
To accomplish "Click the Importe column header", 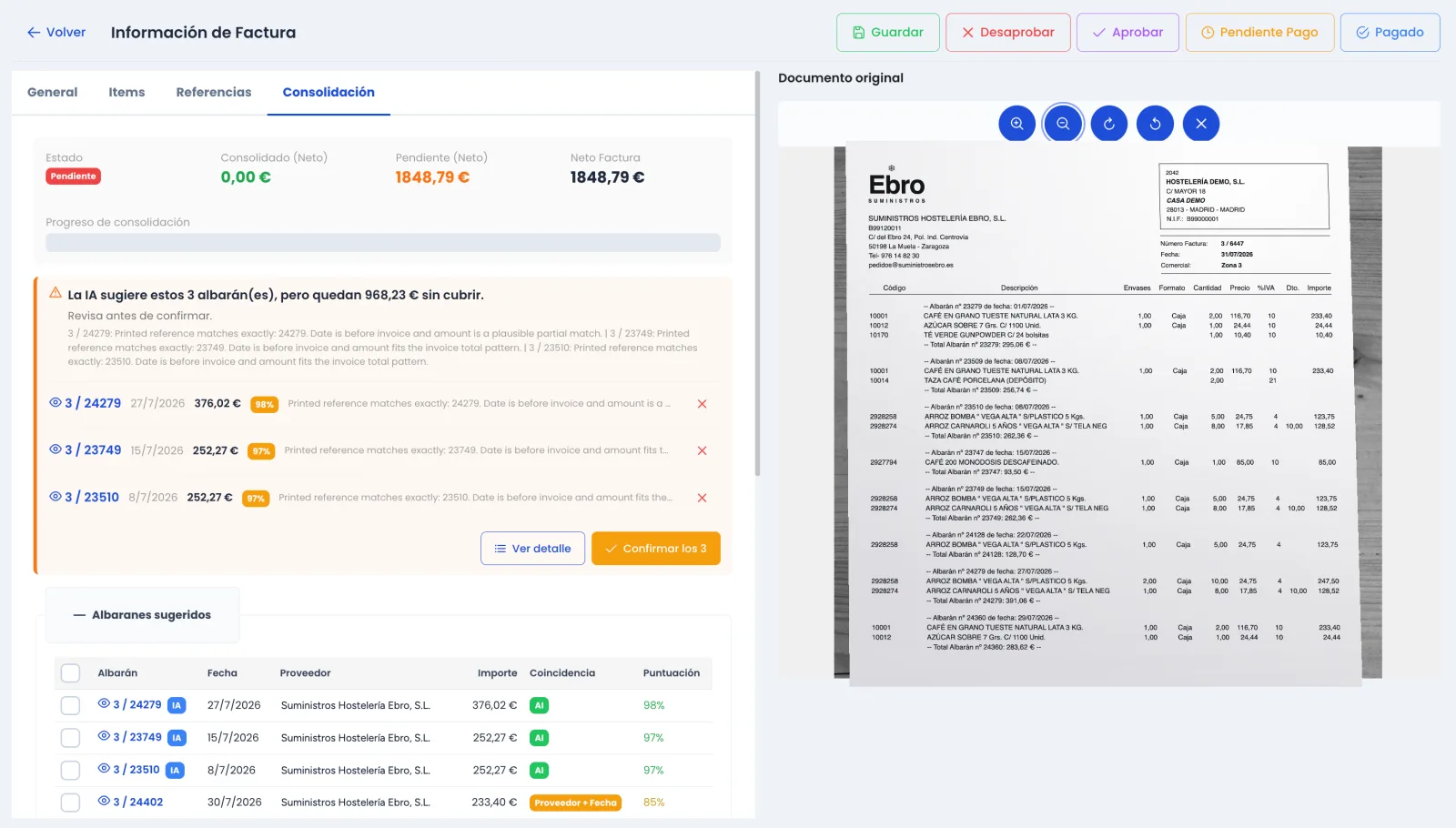I will click(497, 673).
